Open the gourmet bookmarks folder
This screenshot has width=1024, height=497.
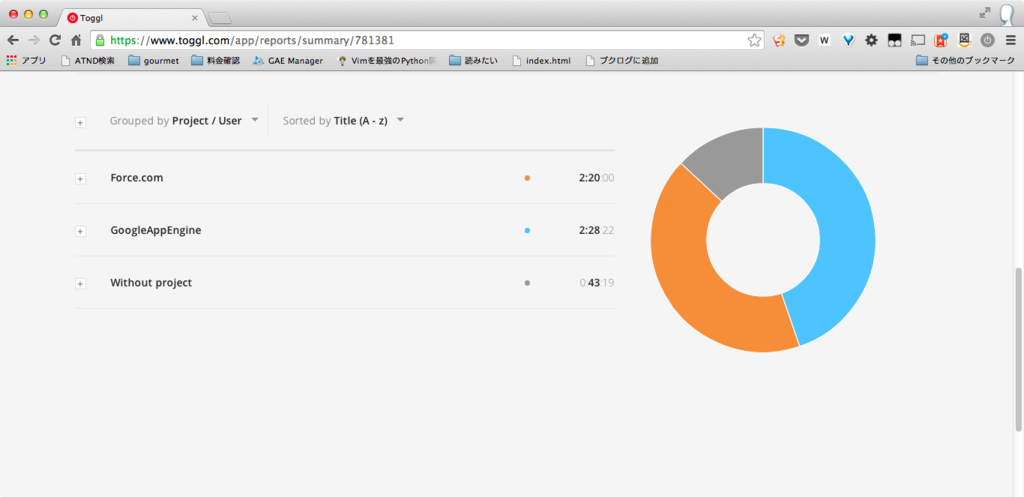click(x=153, y=61)
